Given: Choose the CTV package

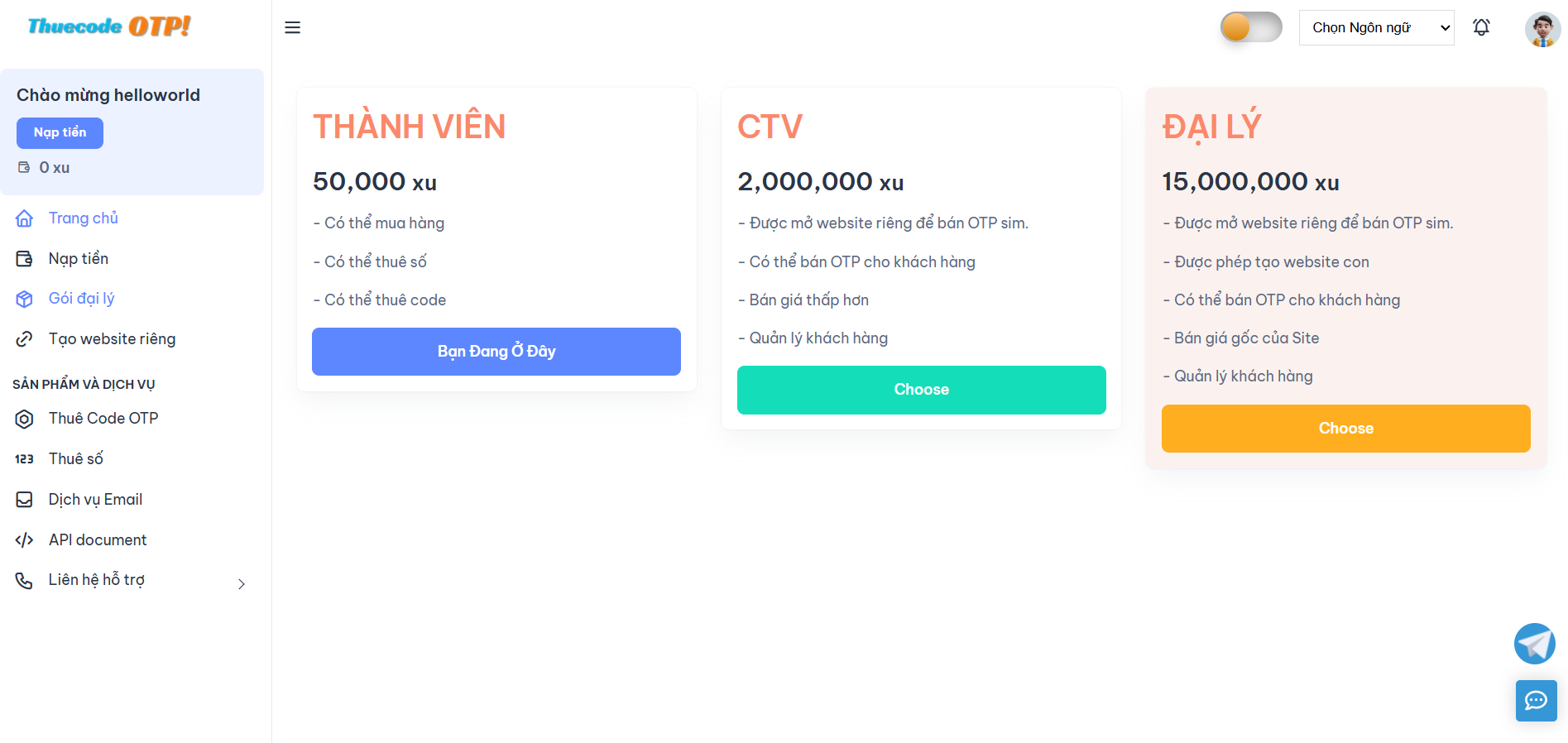Looking at the screenshot, I should tap(921, 390).
